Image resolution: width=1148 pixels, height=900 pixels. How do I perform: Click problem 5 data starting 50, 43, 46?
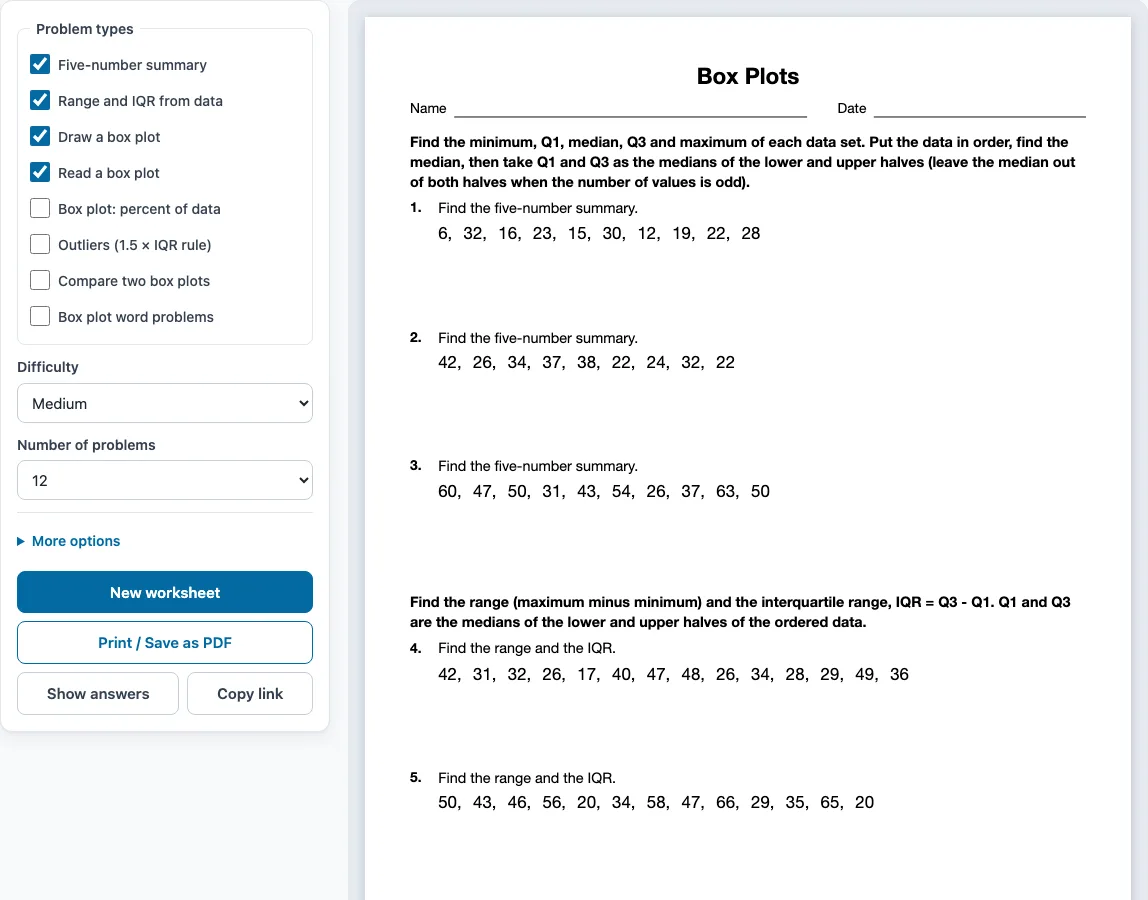pos(655,803)
